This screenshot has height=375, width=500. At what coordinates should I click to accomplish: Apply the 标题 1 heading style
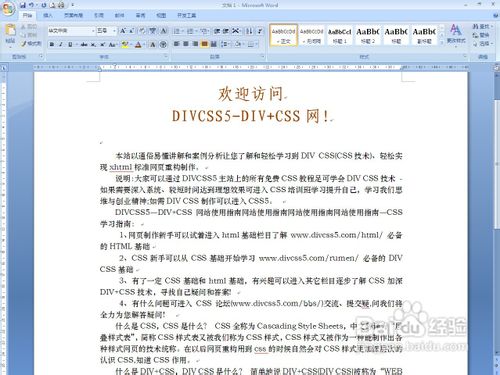point(339,35)
